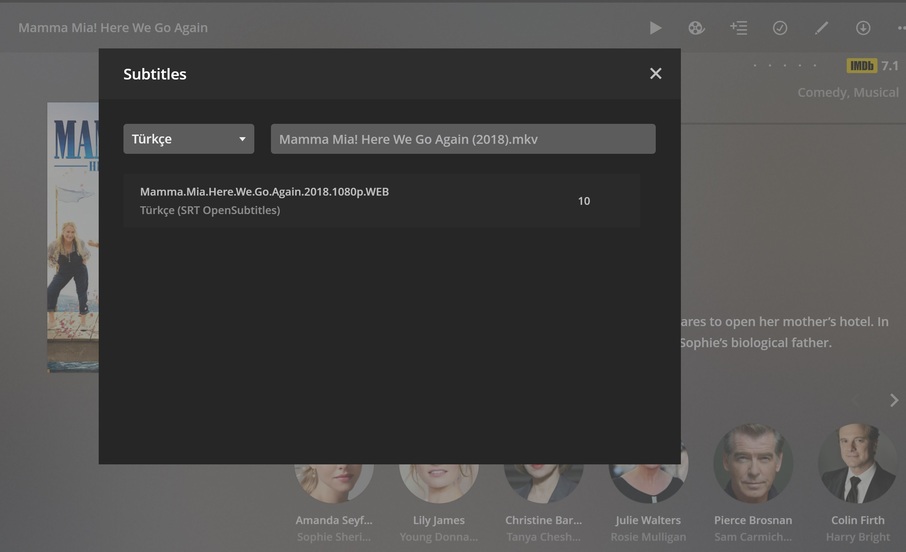Select the Mamma.Mia 1080p.WEB subtitle result
906x552 pixels.
(x=381, y=200)
